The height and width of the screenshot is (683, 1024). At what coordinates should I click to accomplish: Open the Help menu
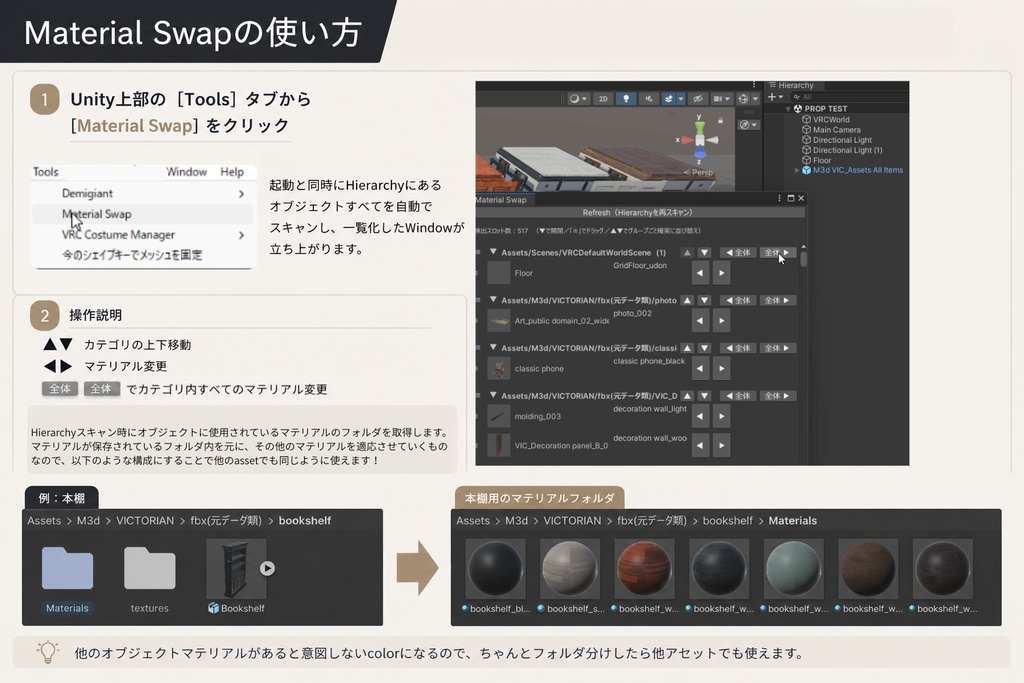[232, 172]
